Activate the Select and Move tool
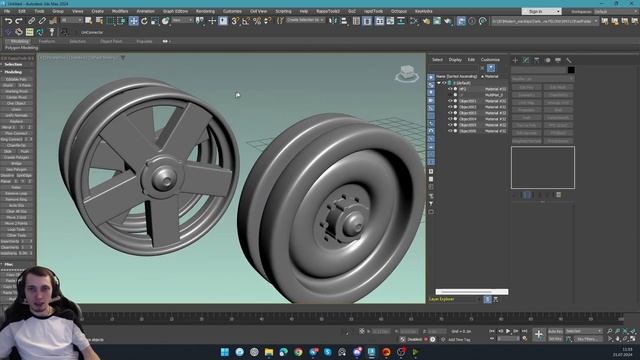 (x=133, y=21)
